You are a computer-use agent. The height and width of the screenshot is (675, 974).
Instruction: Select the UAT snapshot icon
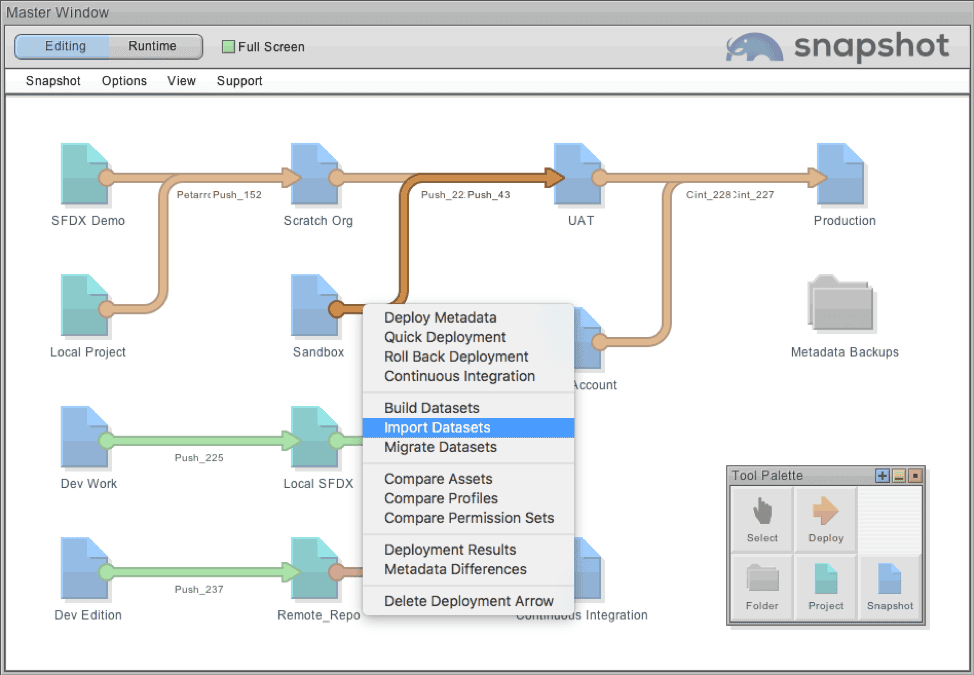point(577,174)
